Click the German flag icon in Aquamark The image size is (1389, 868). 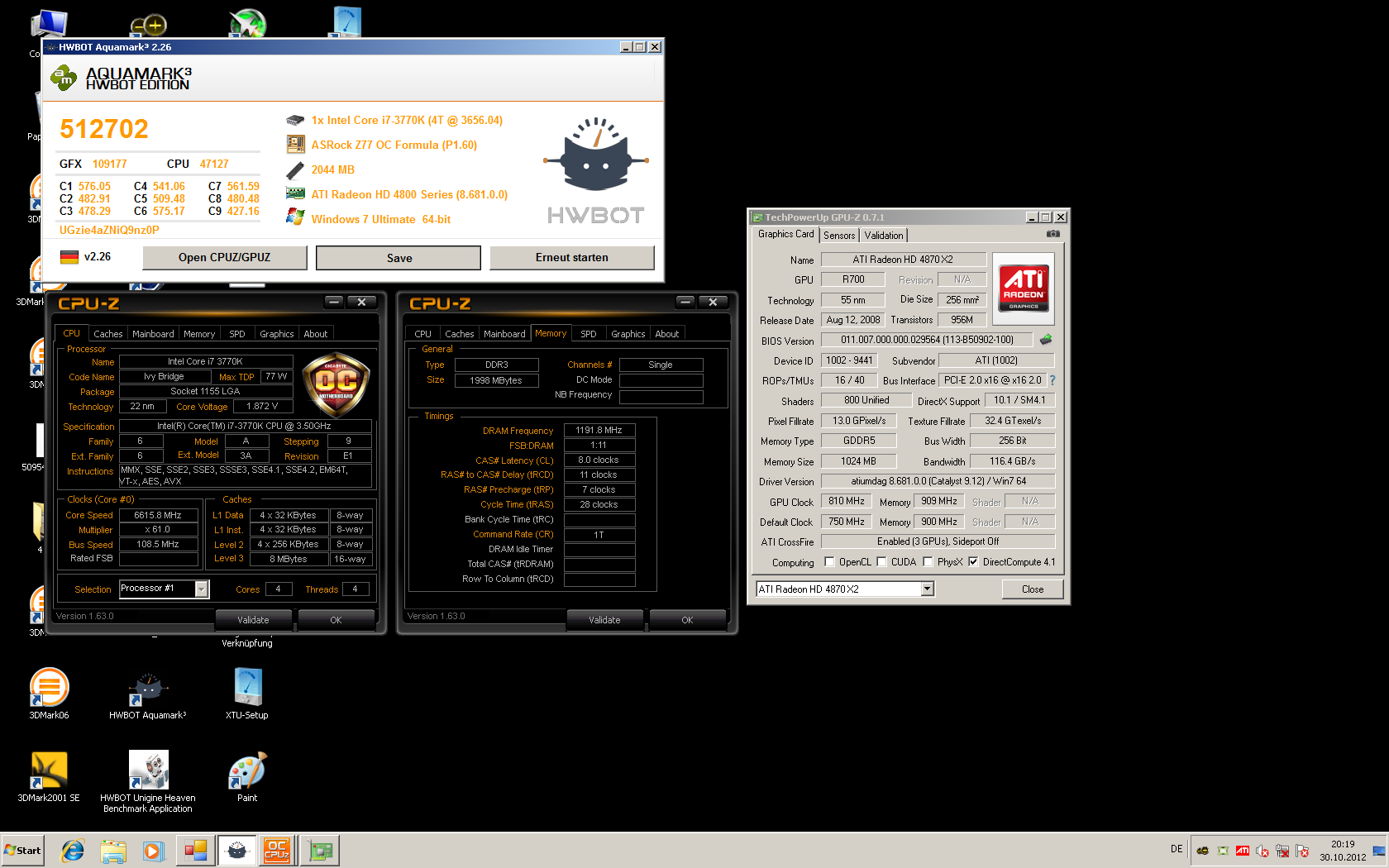(x=69, y=257)
